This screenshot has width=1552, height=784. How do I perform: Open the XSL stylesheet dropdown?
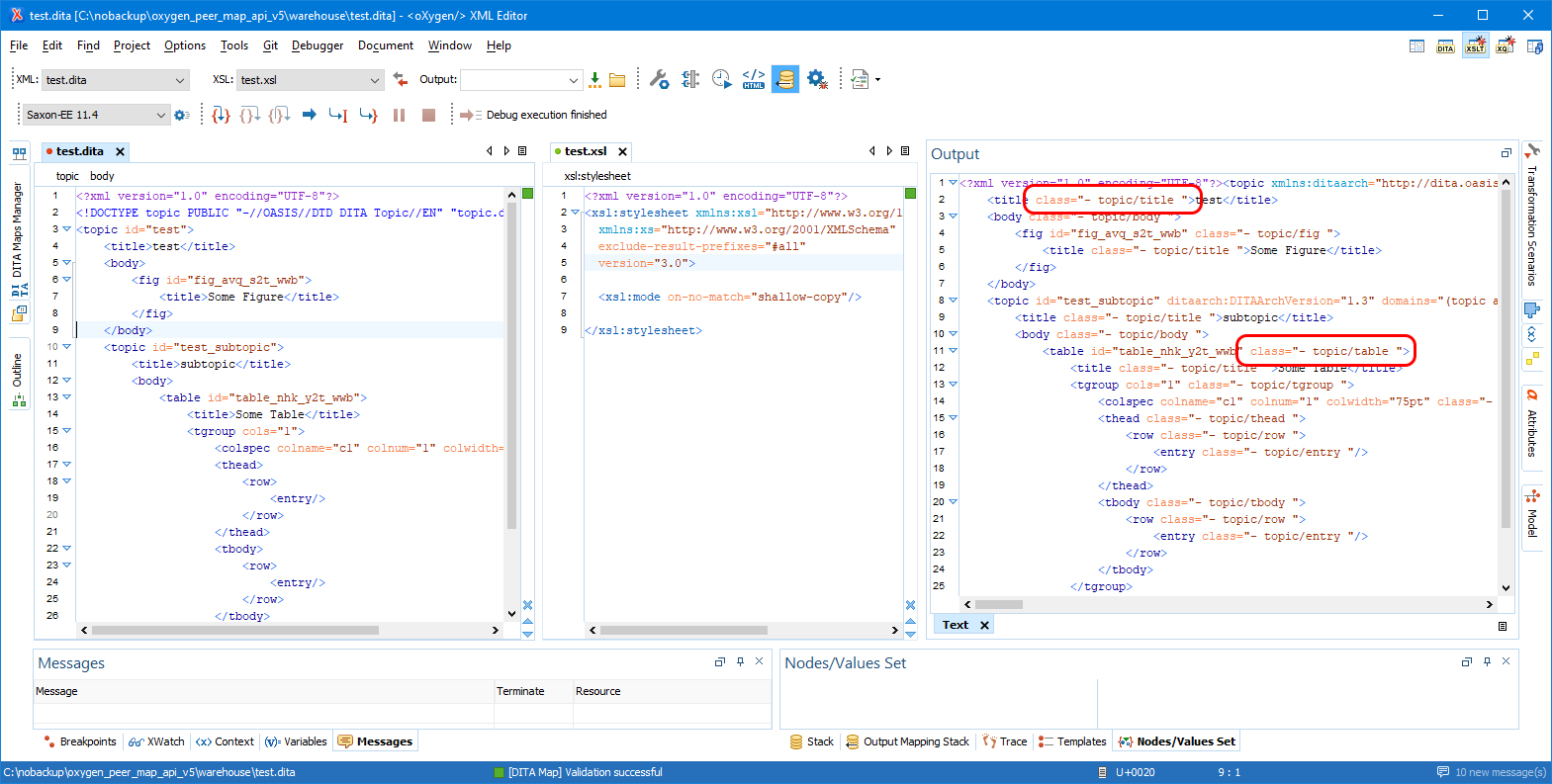click(310, 80)
